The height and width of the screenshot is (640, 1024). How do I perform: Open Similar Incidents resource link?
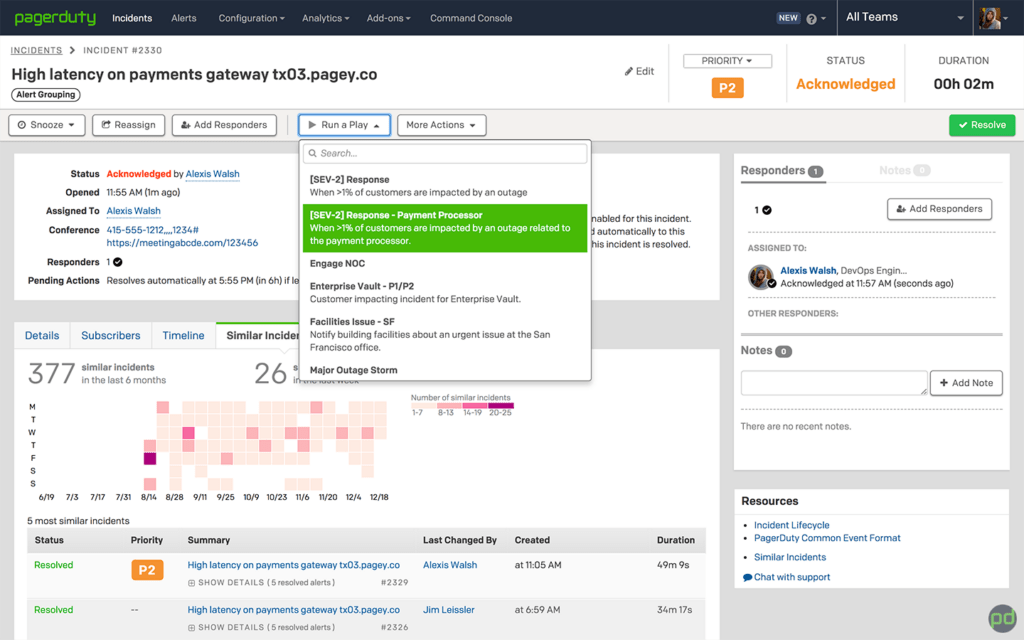[x=790, y=557]
